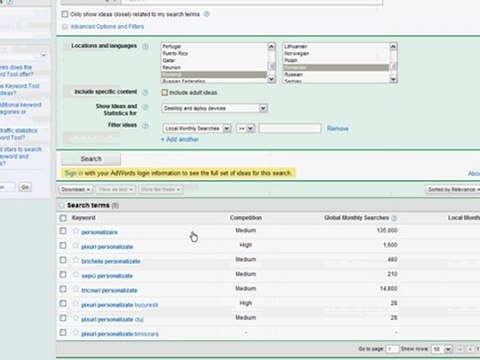The height and width of the screenshot is (360, 480).
Task: Open Desktop and laptop devices dropdown
Action: click(215, 108)
